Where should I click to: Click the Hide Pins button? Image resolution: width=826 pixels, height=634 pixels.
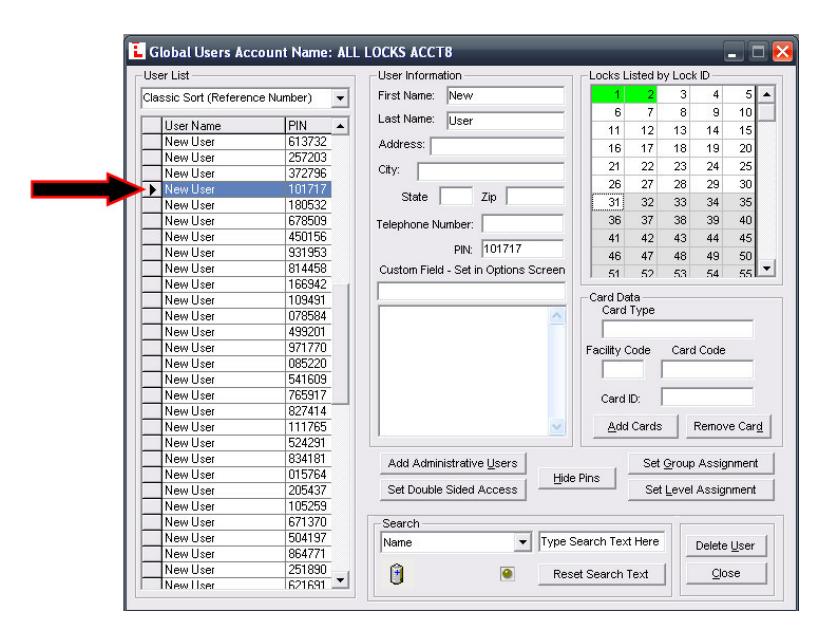click(576, 478)
